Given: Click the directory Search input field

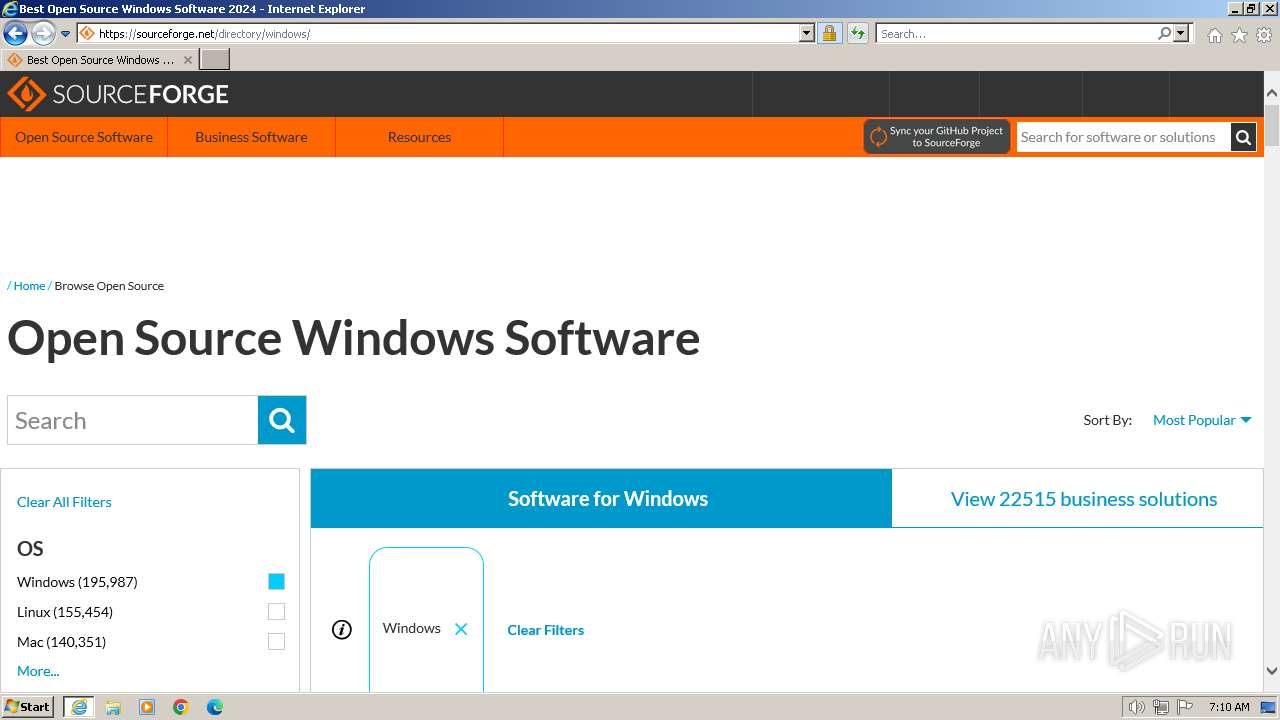Looking at the screenshot, I should click(133, 420).
